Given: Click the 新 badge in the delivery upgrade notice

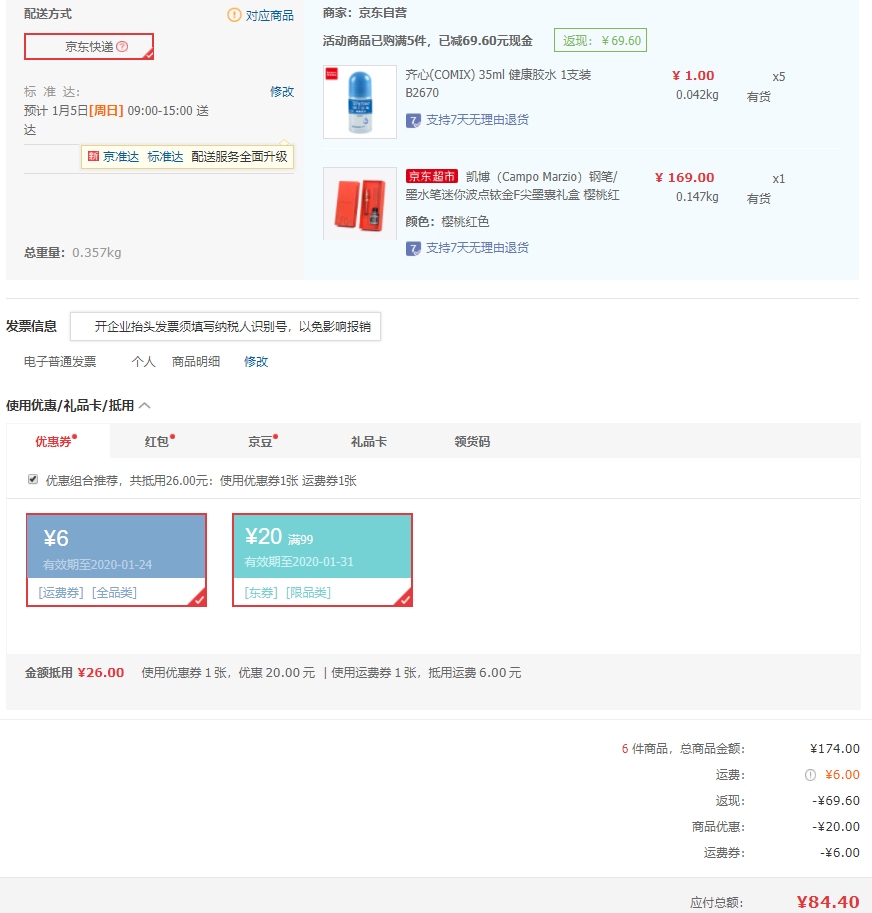Looking at the screenshot, I should (93, 156).
